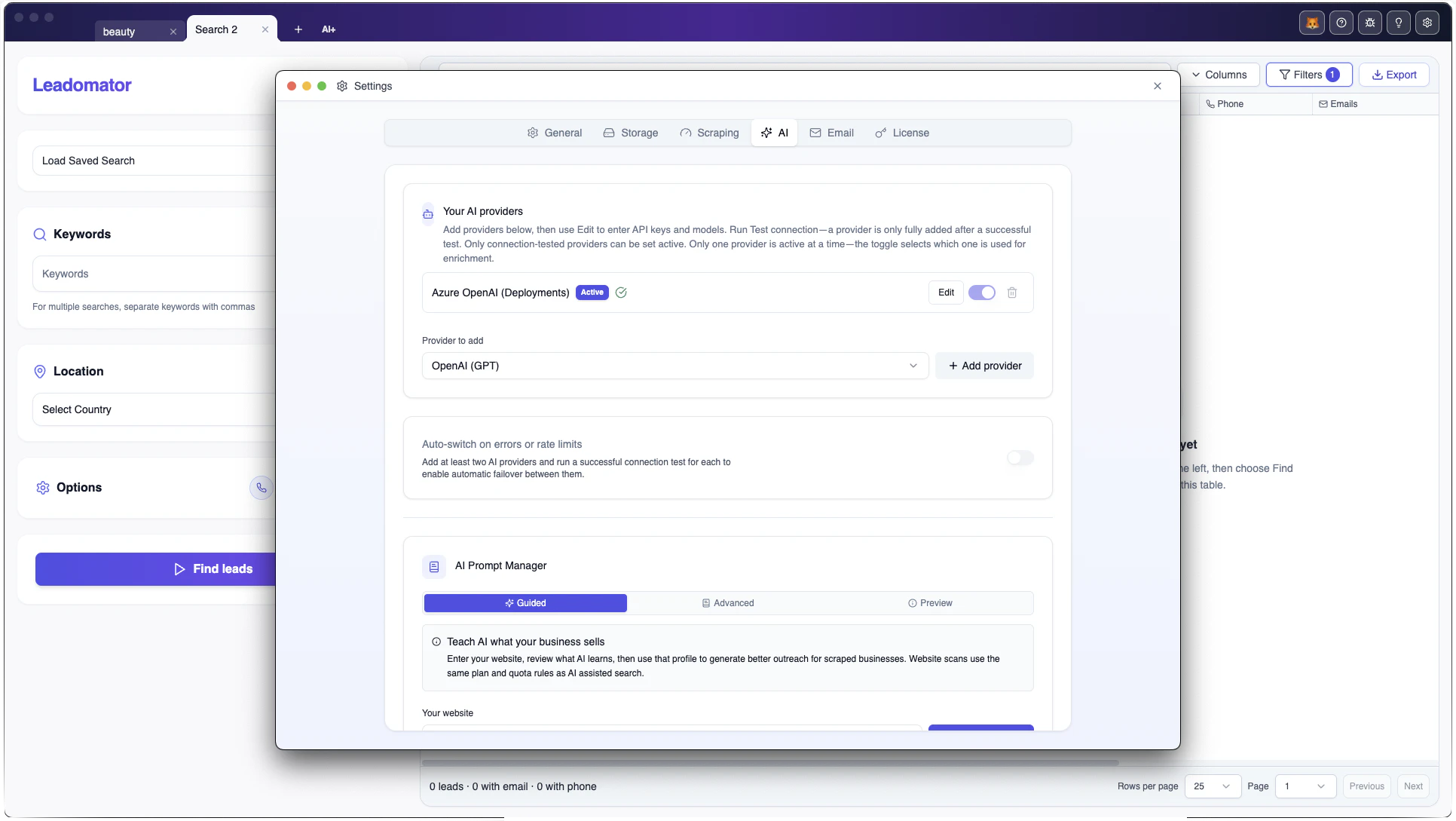
Task: Select Advanced prompt mode
Action: tap(728, 603)
